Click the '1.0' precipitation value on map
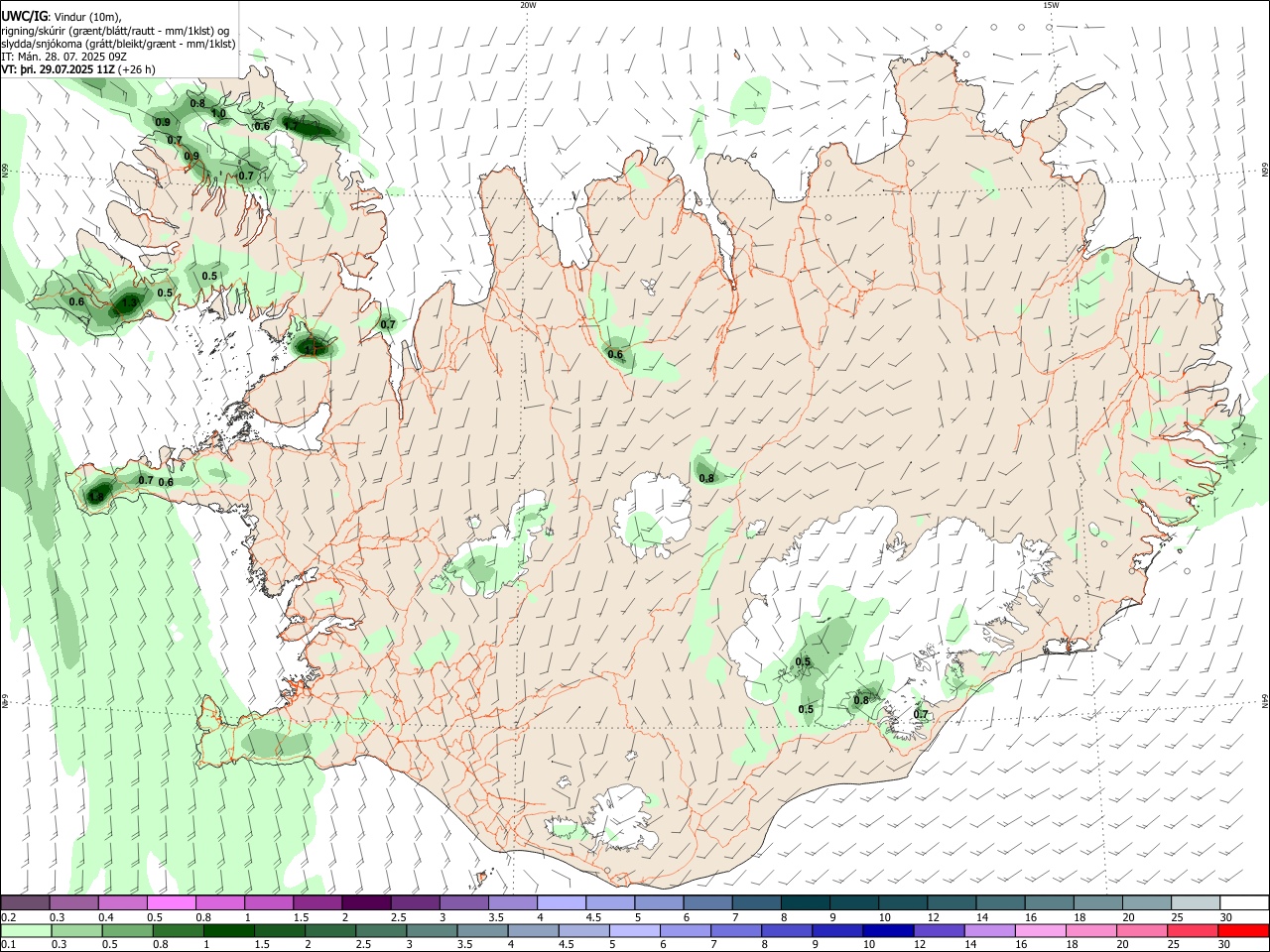1270x952 pixels. tap(219, 114)
